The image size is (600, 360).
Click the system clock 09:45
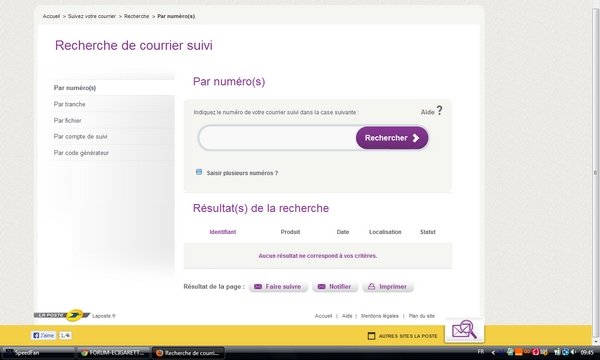coord(587,352)
